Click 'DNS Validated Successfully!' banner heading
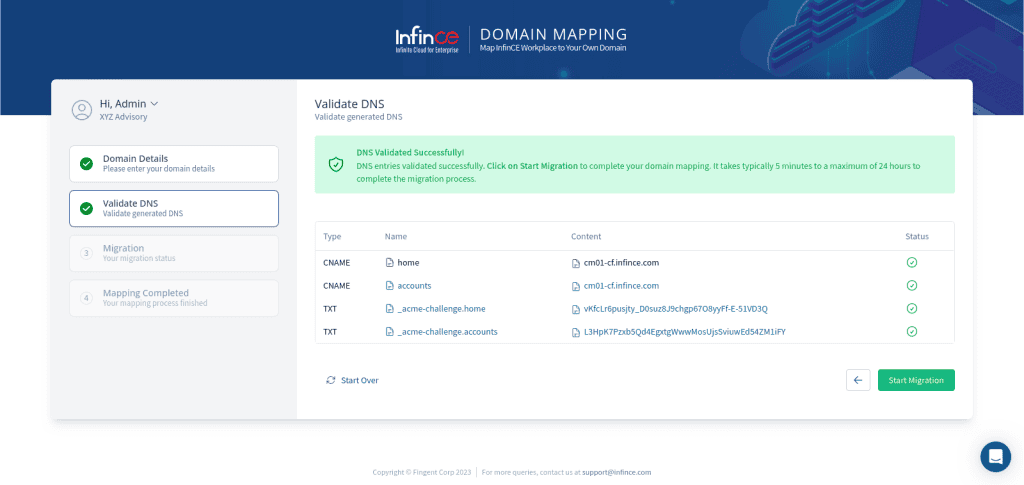 pyautogui.click(x=410, y=153)
